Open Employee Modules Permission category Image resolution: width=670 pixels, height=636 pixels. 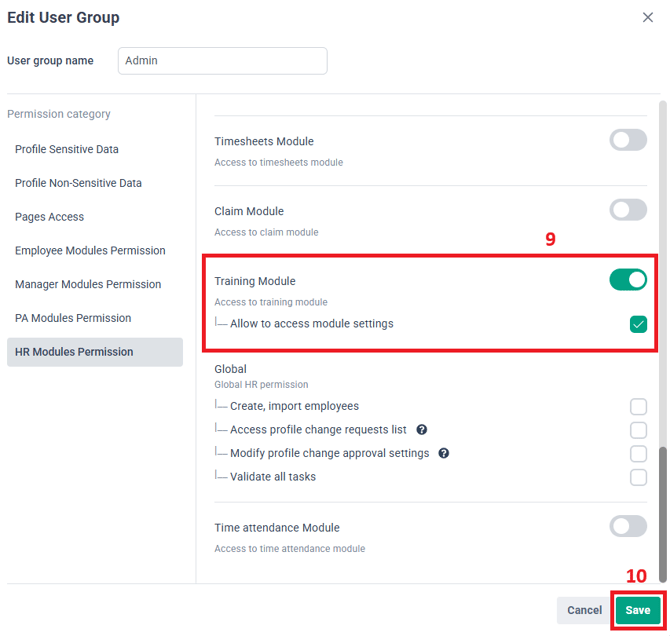tap(90, 251)
